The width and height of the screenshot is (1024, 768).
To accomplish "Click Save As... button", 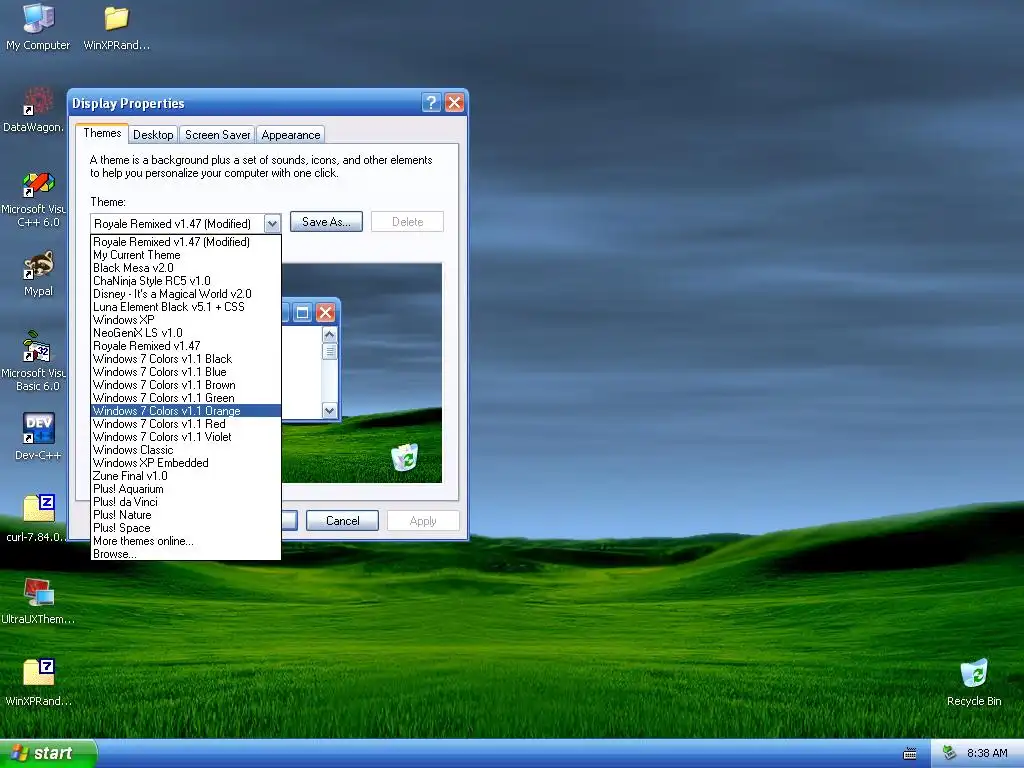I will coord(326,221).
